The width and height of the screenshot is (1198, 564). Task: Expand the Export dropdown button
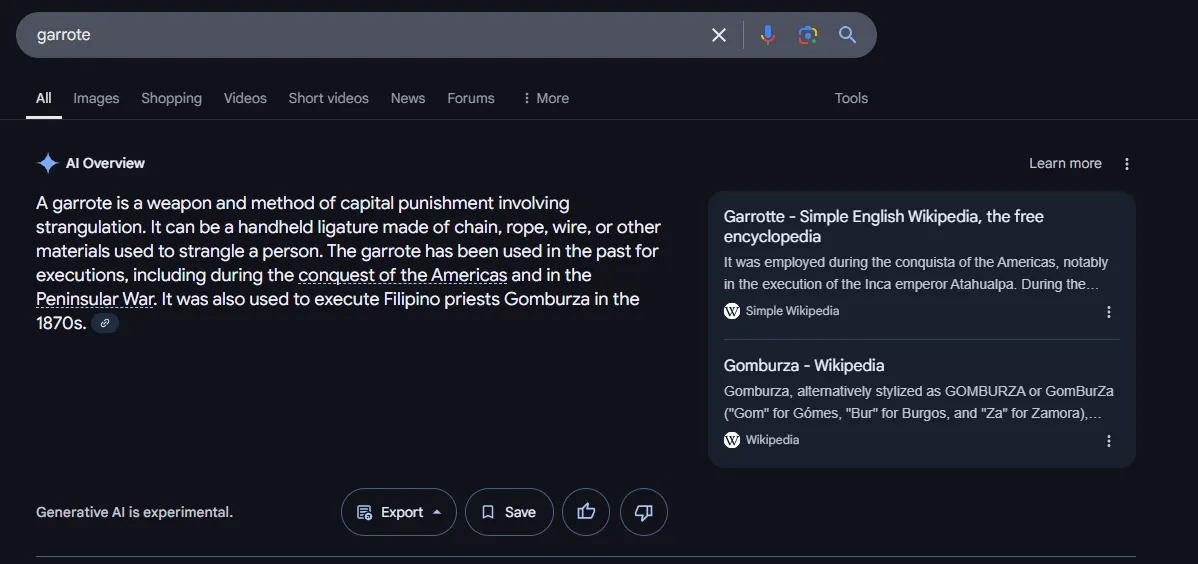coord(399,512)
